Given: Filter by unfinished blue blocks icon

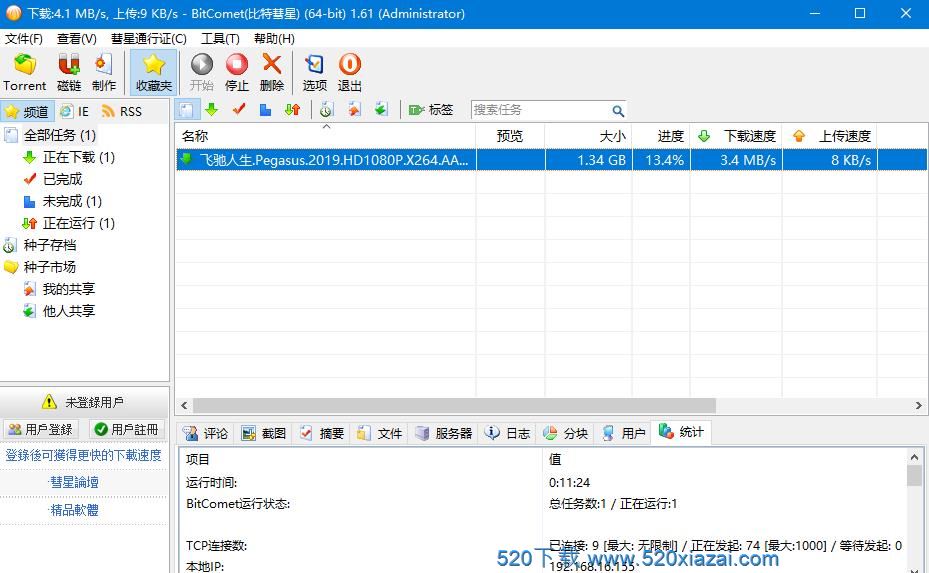Looking at the screenshot, I should click(x=265, y=110).
